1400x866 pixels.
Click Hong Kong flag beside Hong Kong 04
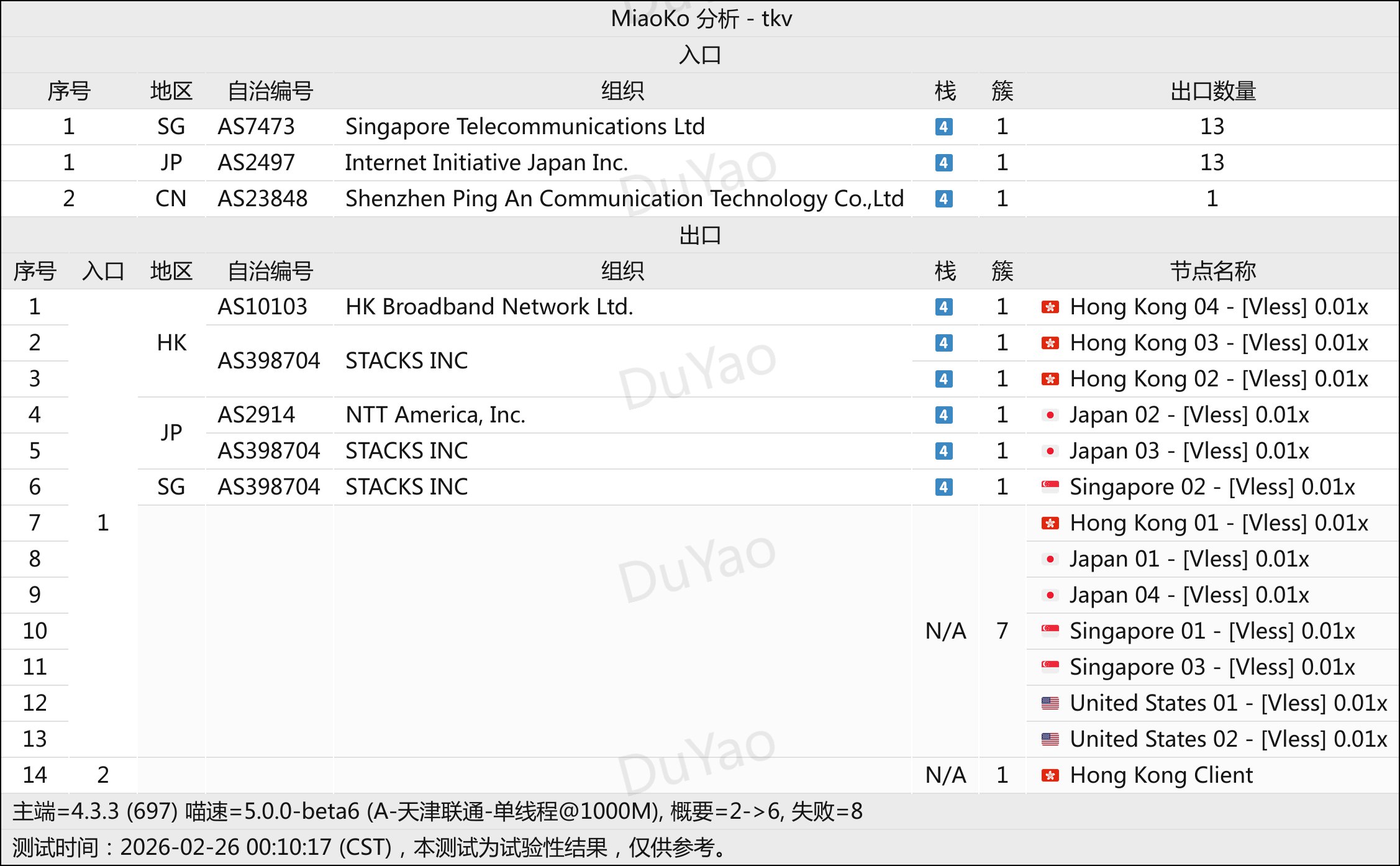[x=1050, y=307]
